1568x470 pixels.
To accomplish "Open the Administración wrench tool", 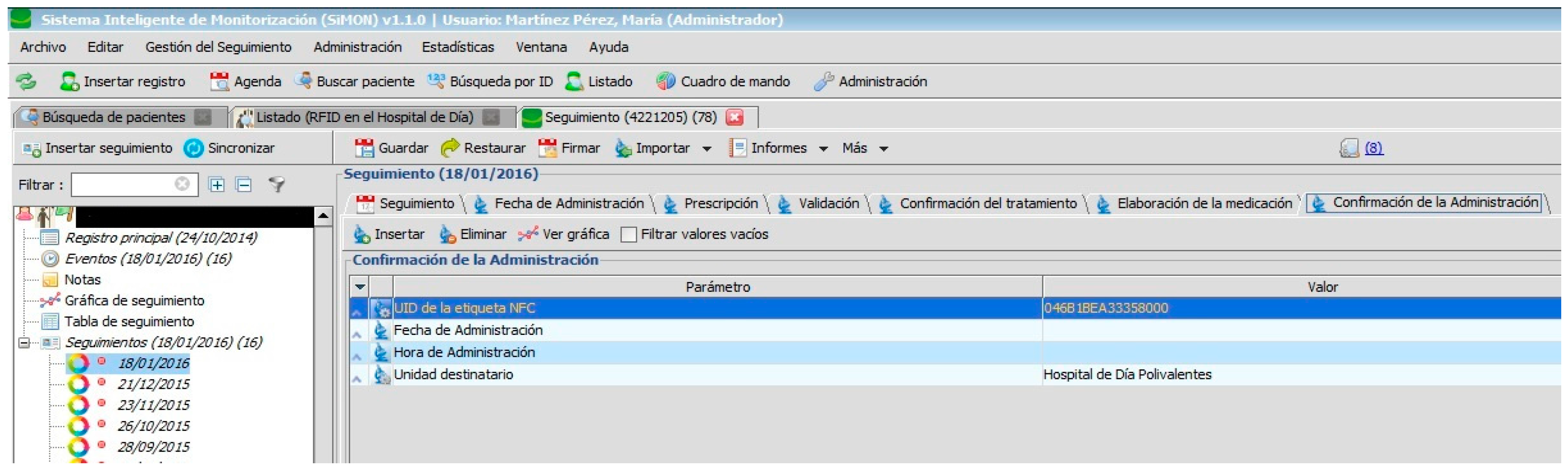I will pos(871,81).
